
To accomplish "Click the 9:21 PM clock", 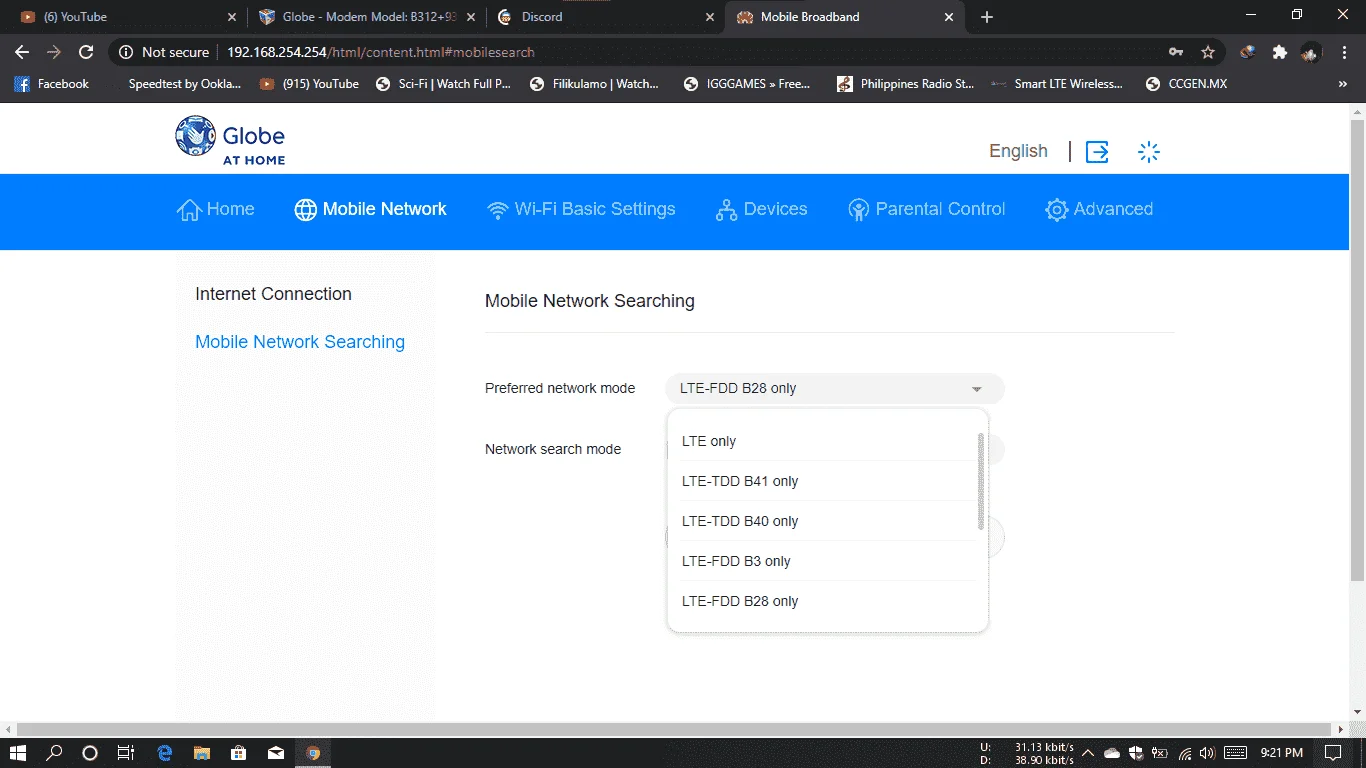I will [1282, 753].
